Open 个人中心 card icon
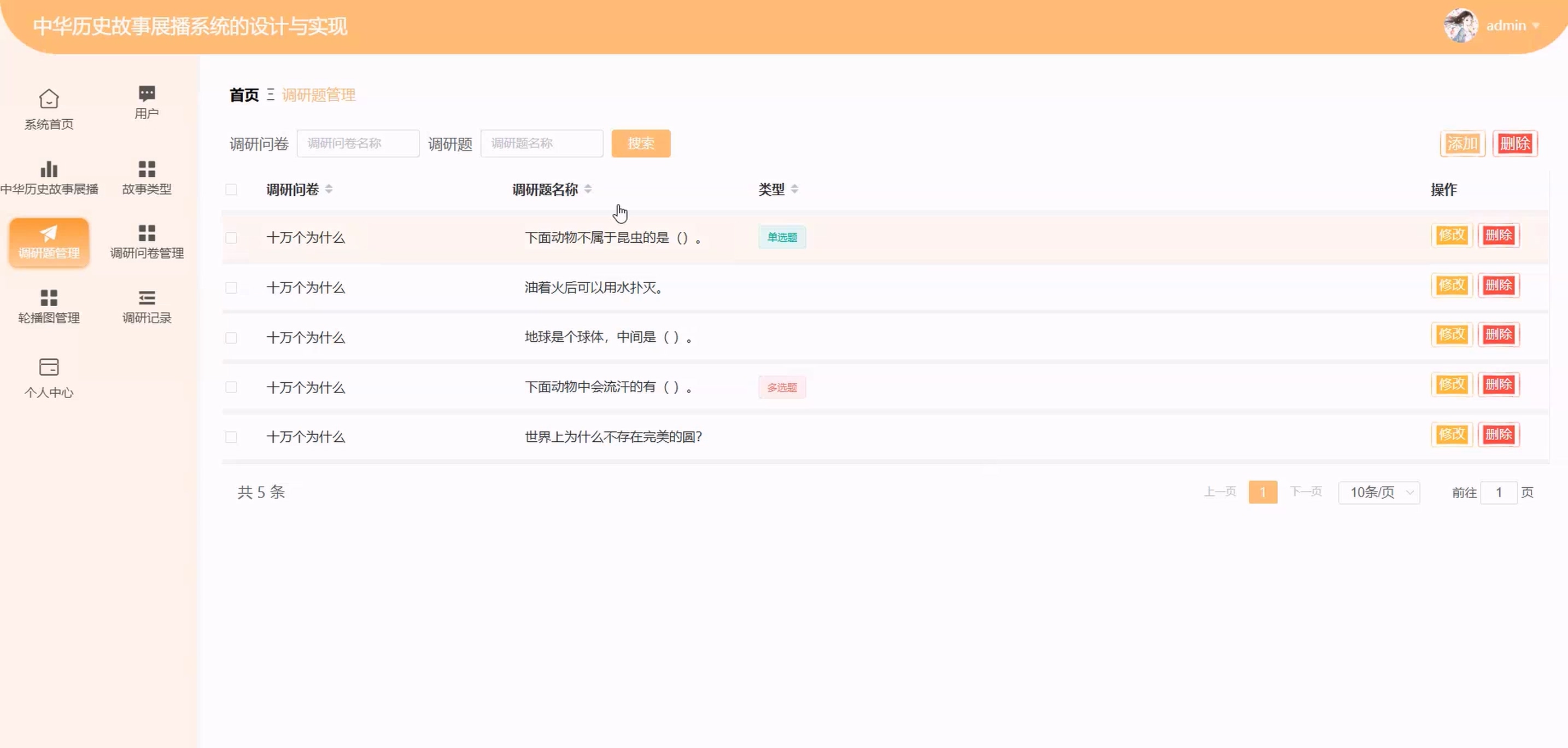This screenshot has height=748, width=1568. (x=49, y=367)
